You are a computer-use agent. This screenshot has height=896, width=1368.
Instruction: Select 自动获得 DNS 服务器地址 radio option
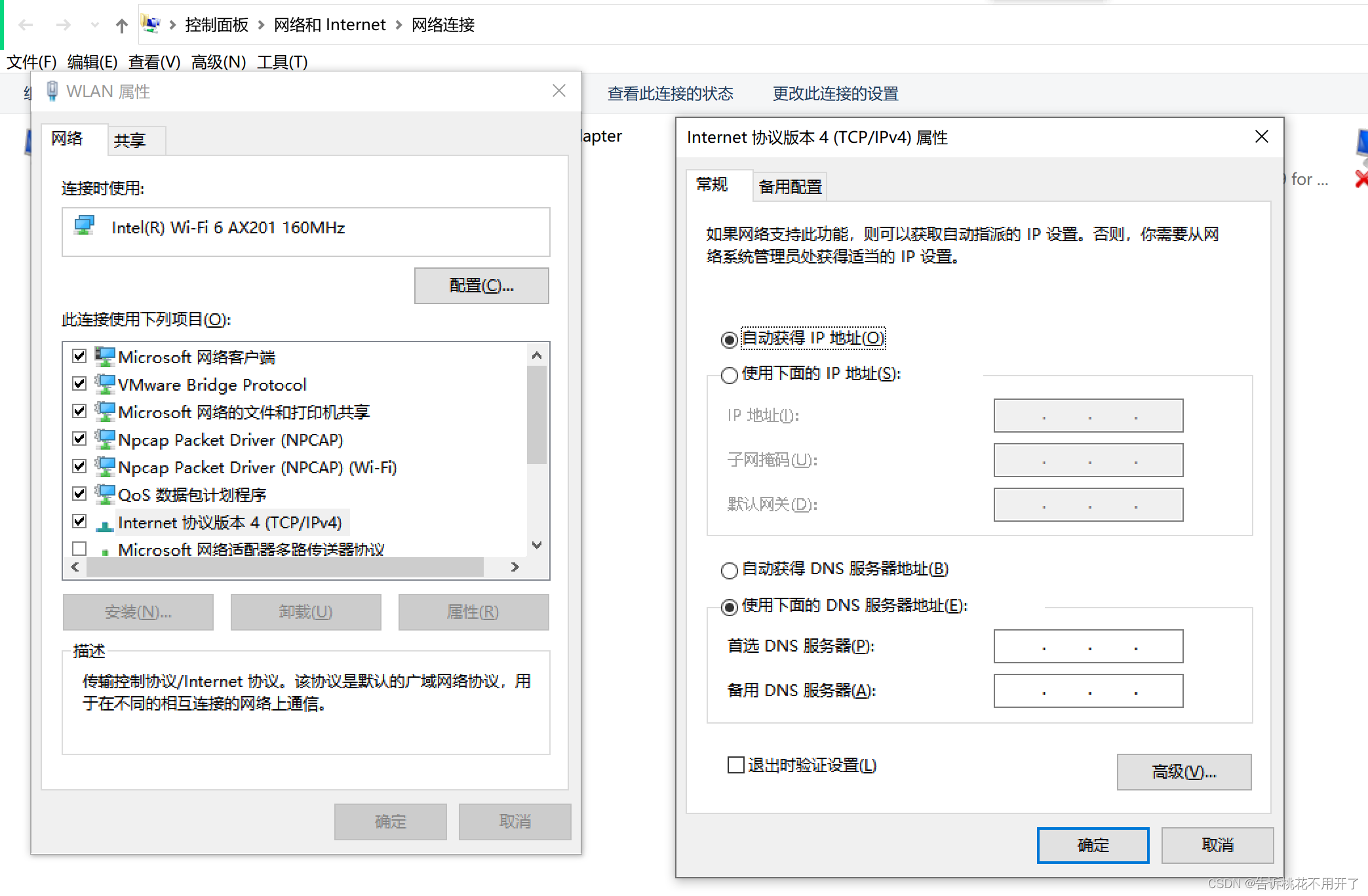tap(729, 570)
